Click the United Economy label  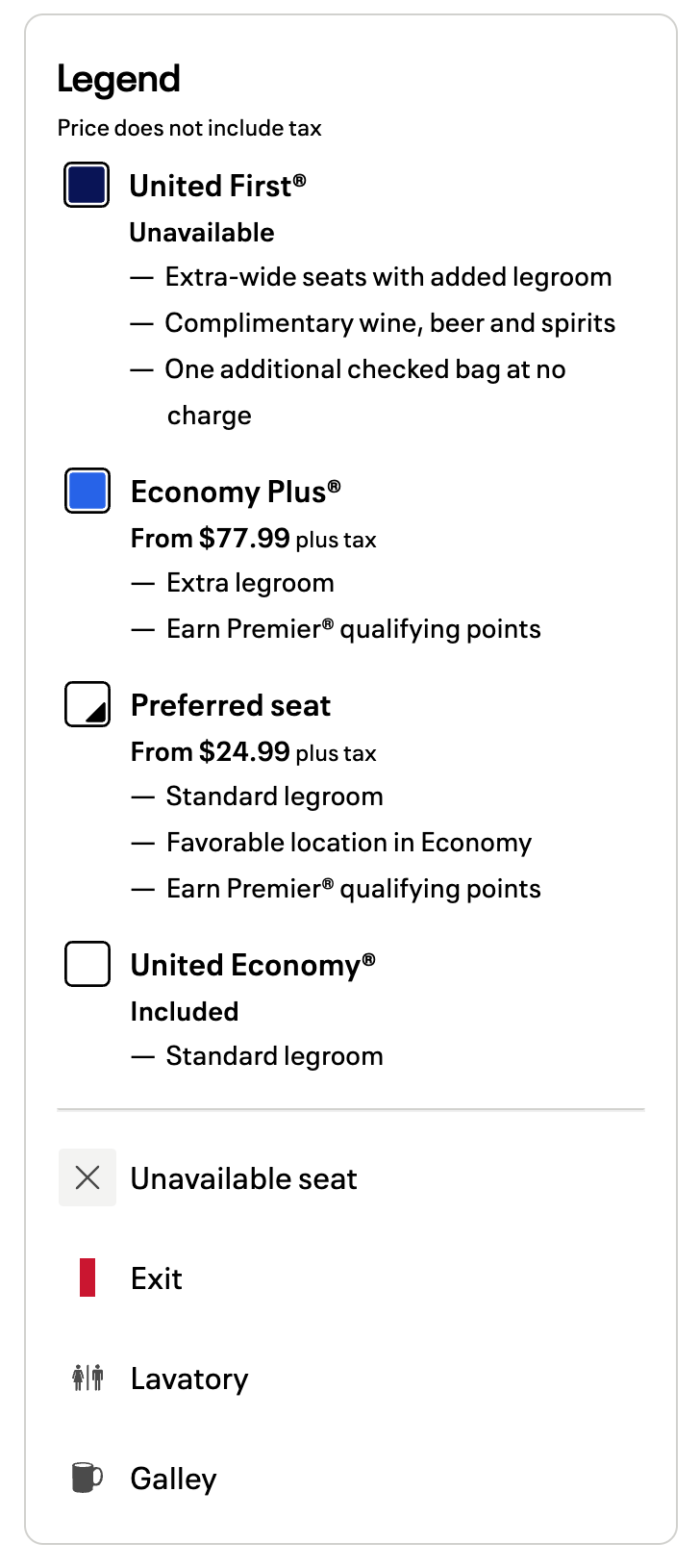[x=253, y=965]
